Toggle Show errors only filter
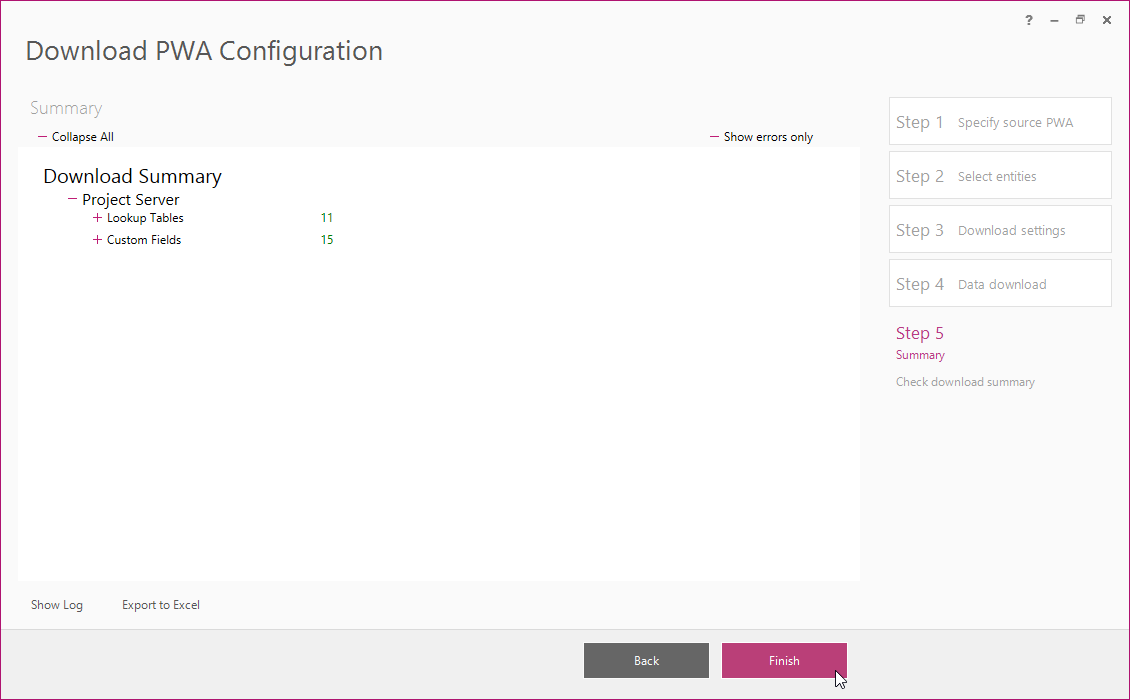The width and height of the screenshot is (1130, 700). click(x=762, y=137)
